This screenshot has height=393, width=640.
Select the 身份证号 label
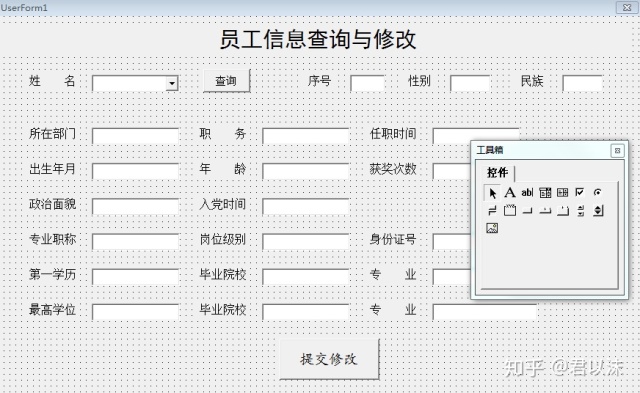point(393,239)
